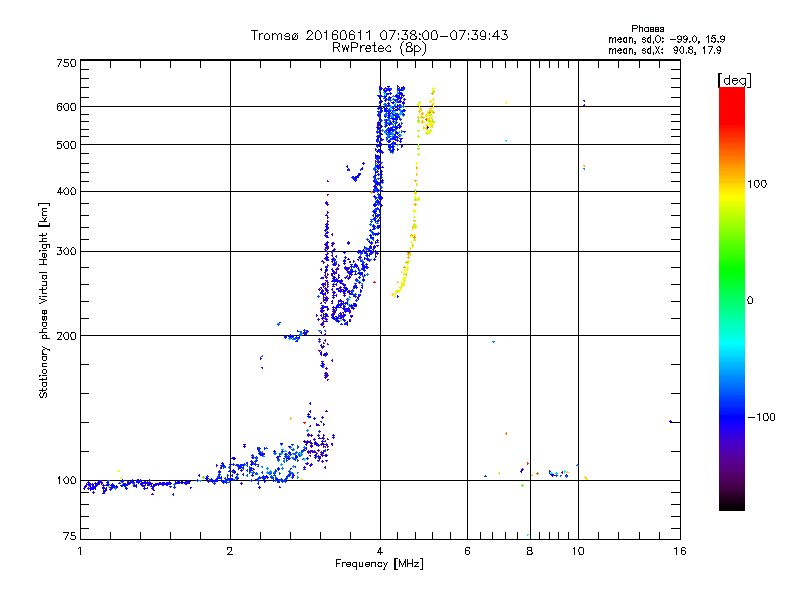Click the y-axis tick label '300'
Screen dimensions: 800x600
click(x=67, y=251)
